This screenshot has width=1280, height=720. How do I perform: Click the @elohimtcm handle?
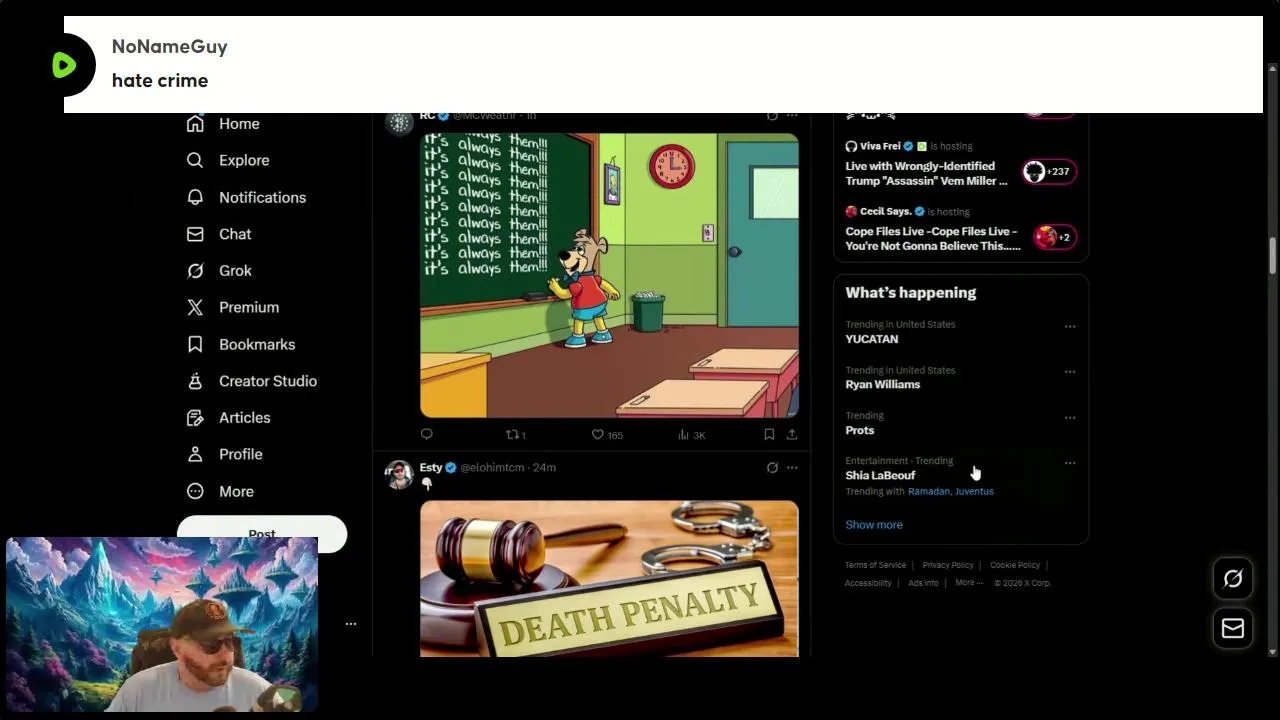492,467
